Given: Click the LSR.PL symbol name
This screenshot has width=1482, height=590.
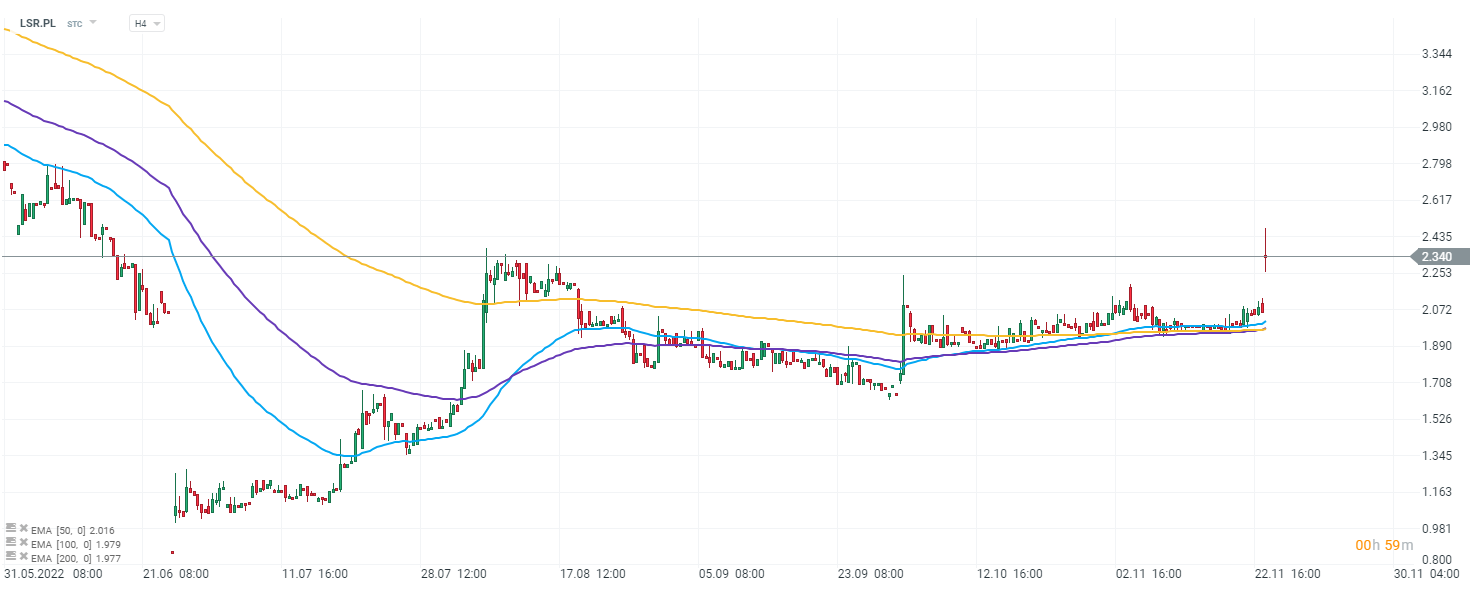Looking at the screenshot, I should 38,23.
